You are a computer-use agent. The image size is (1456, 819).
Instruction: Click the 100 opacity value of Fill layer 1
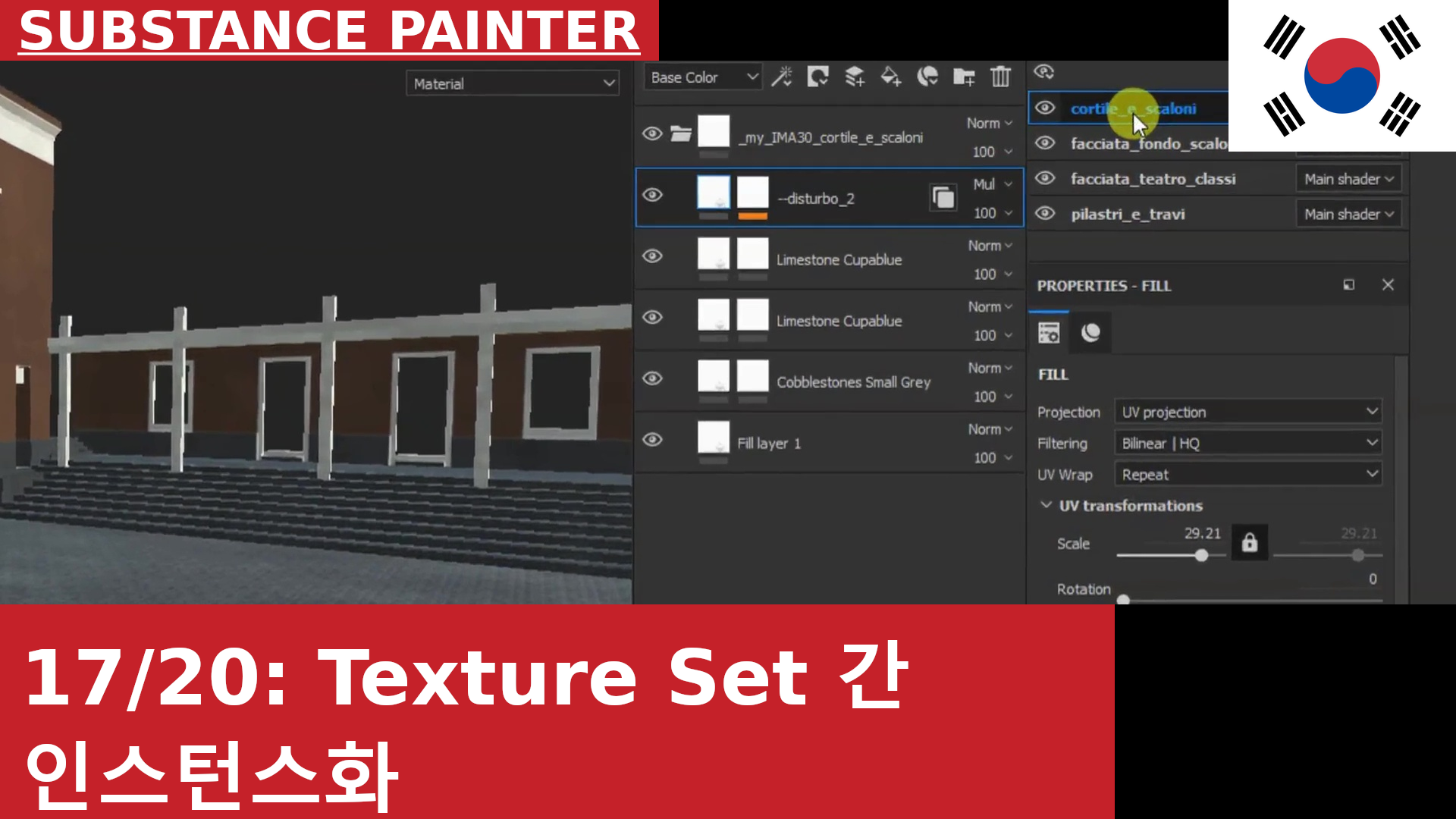point(984,458)
